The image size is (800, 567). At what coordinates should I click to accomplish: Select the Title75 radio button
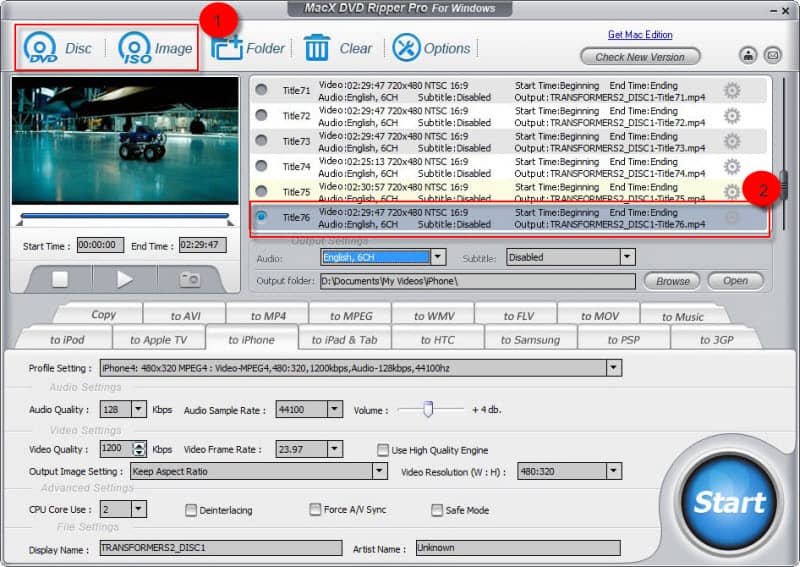click(261, 191)
